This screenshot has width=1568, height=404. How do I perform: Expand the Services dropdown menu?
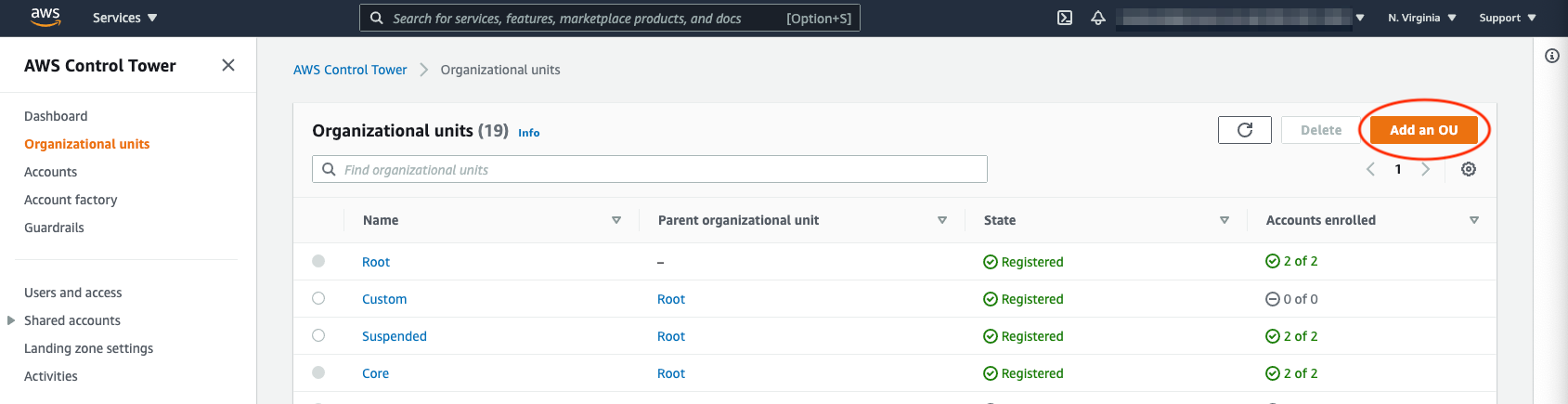tap(125, 18)
